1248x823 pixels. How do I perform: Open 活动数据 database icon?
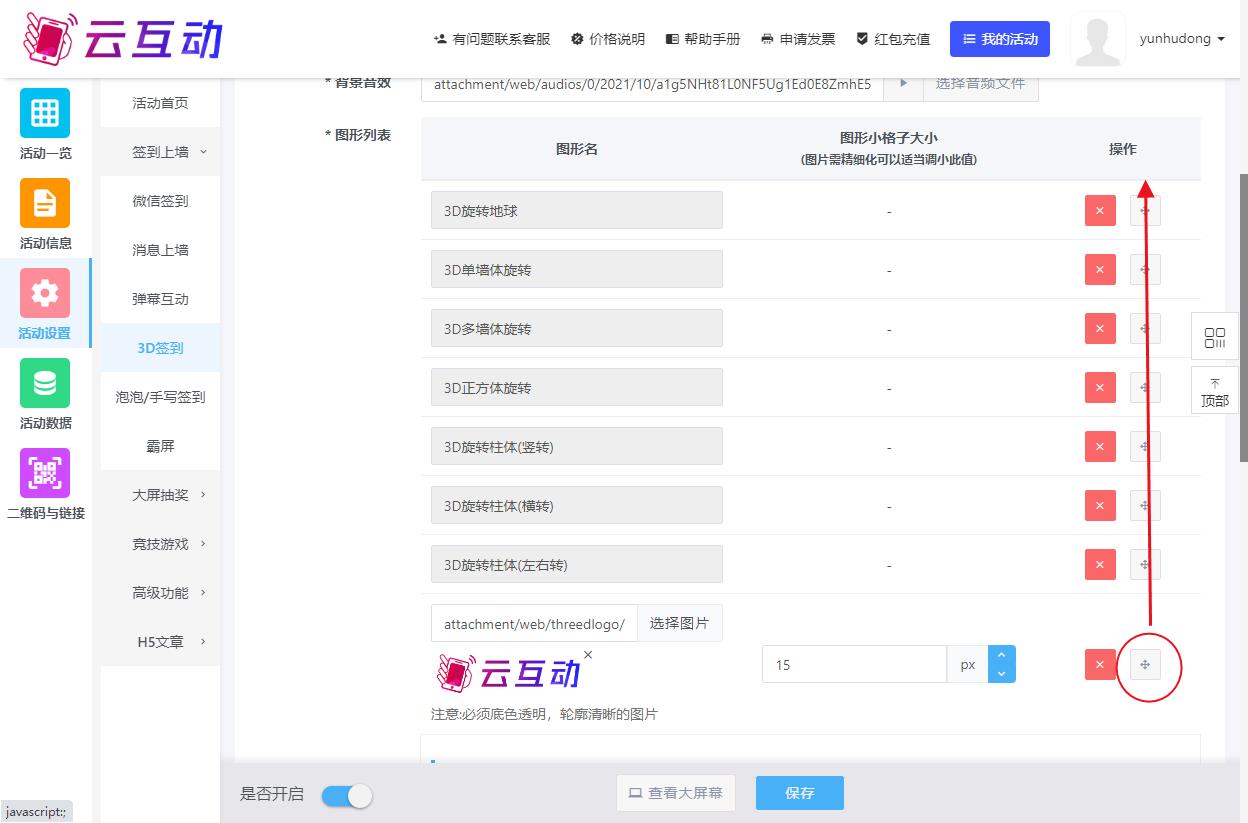[x=45, y=383]
